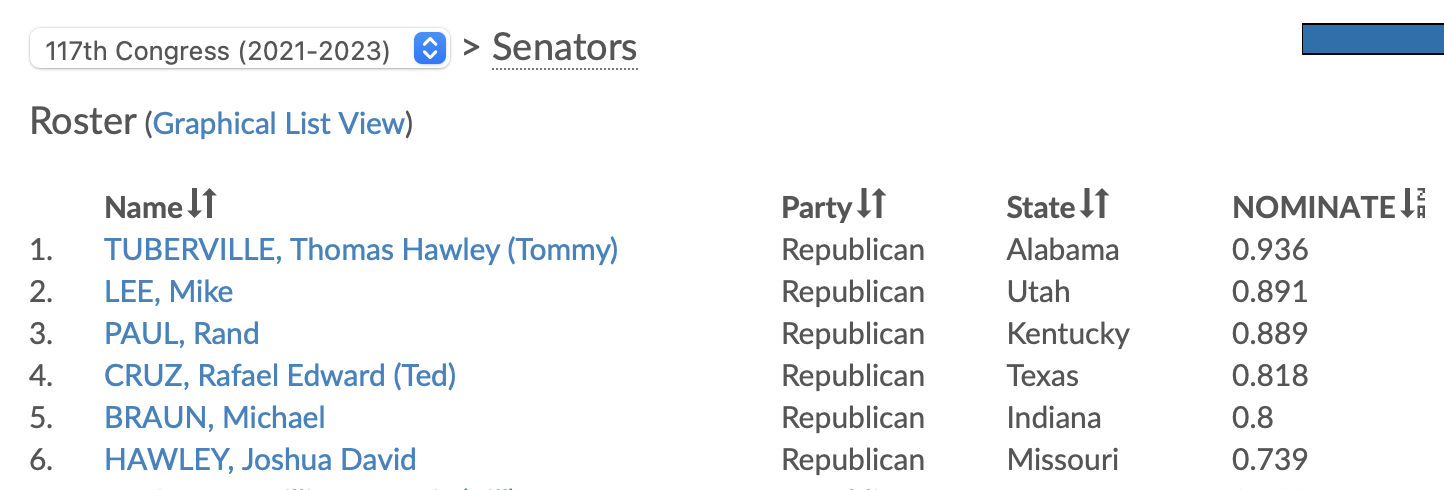Sort roster by Name column arrows
The image size is (1444, 490).
point(202,205)
